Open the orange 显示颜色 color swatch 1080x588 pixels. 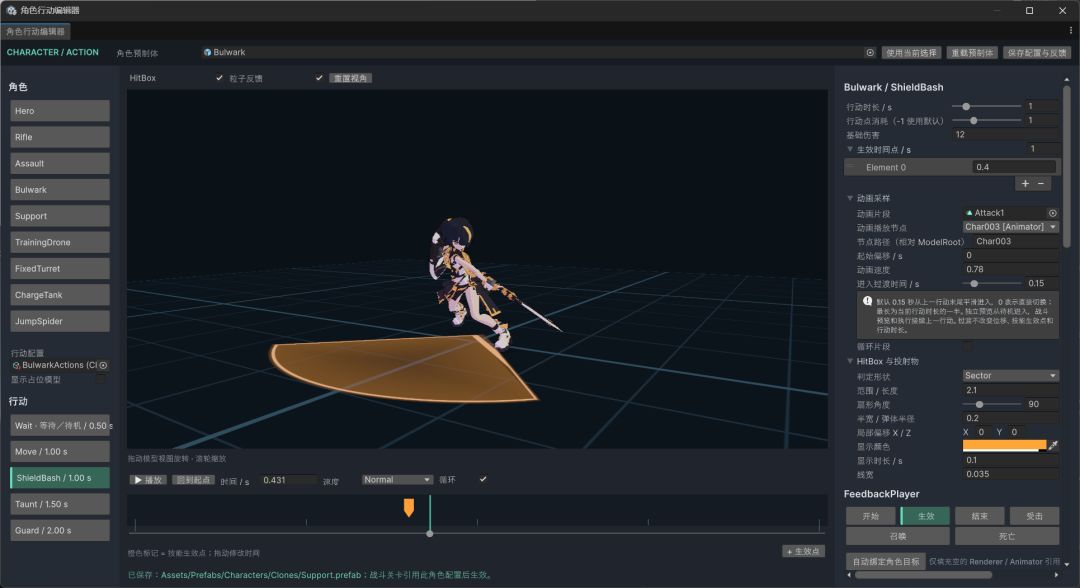[1004, 445]
